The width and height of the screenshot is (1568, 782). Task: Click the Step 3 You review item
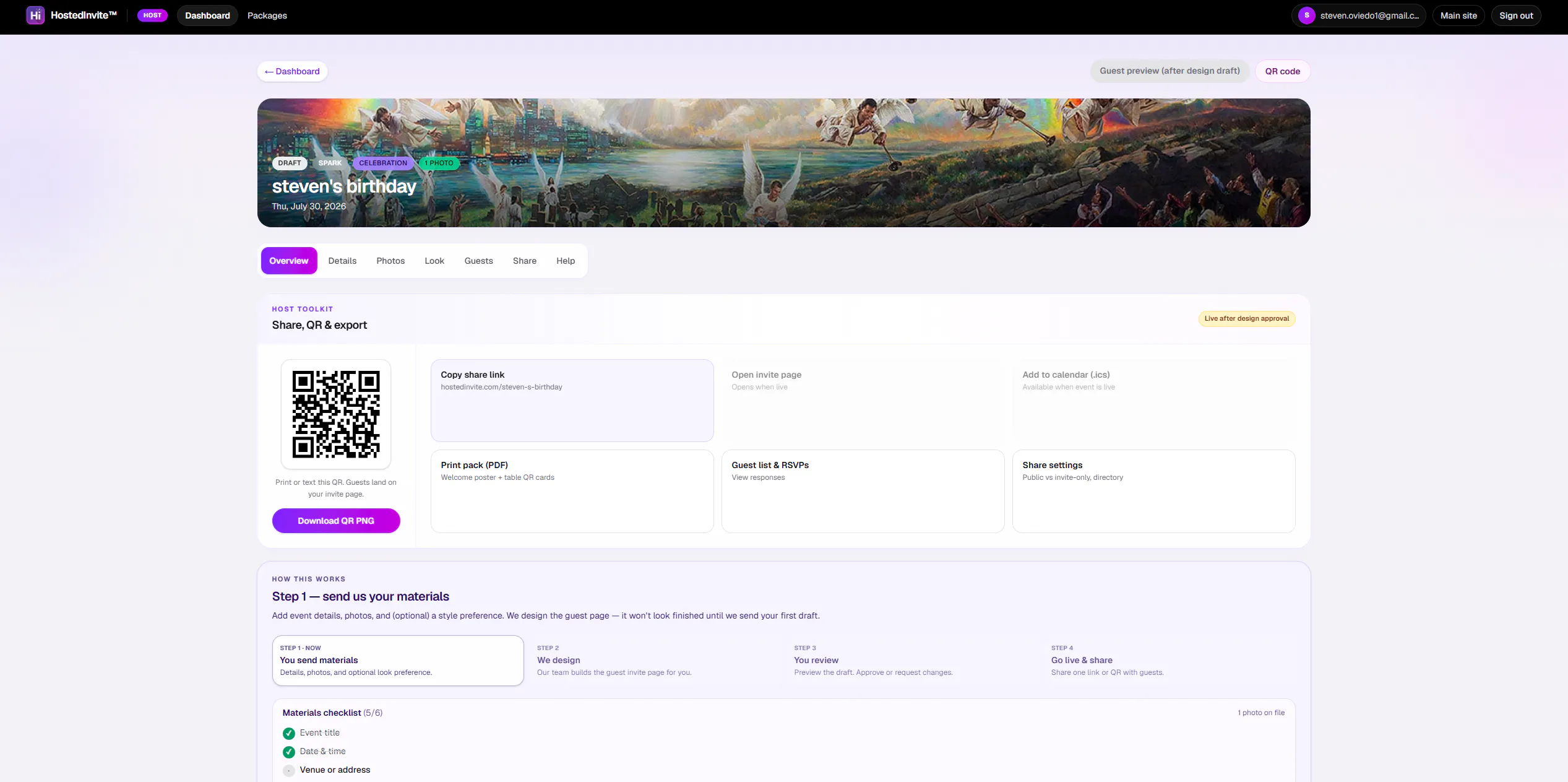[911, 661]
